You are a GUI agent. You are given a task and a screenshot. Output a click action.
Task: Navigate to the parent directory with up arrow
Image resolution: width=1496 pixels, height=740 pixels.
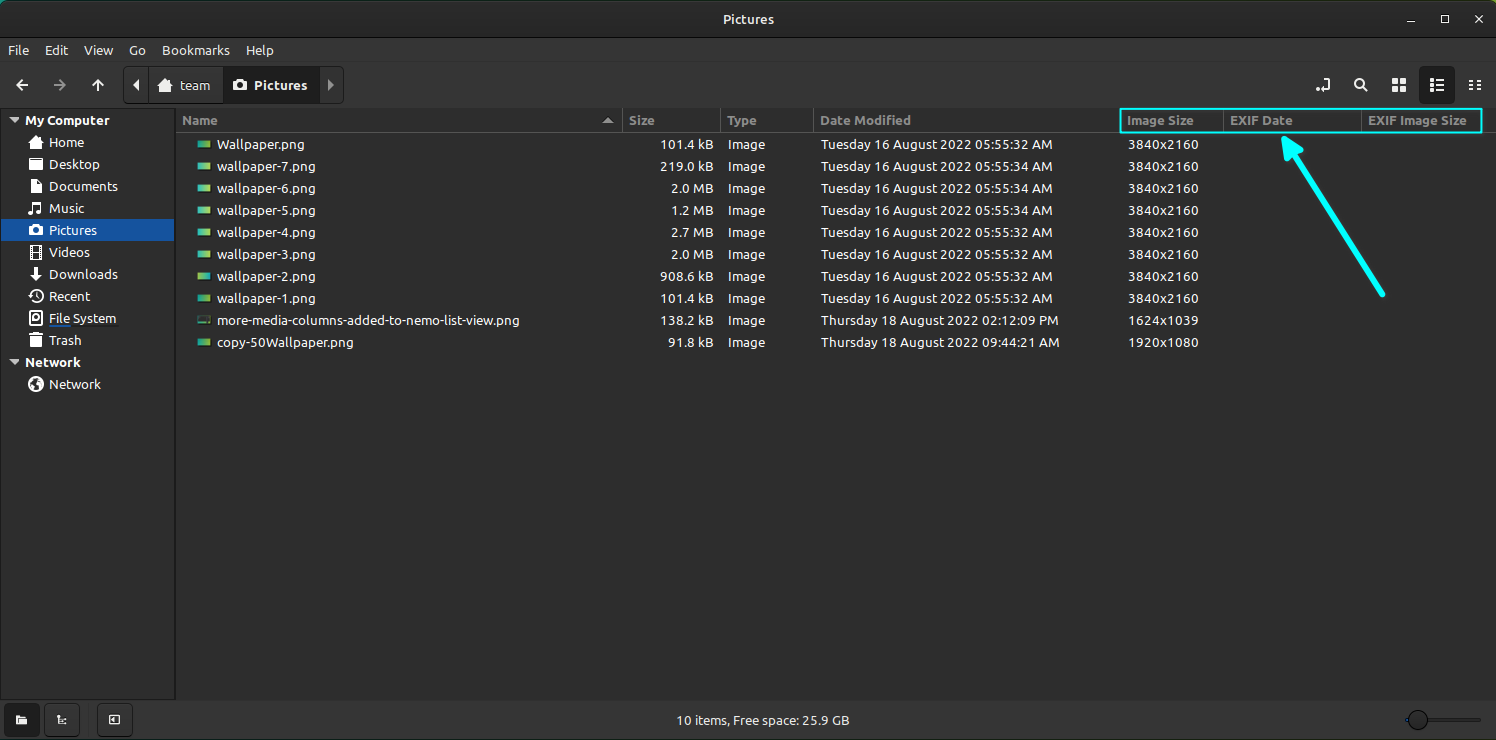tap(97, 85)
